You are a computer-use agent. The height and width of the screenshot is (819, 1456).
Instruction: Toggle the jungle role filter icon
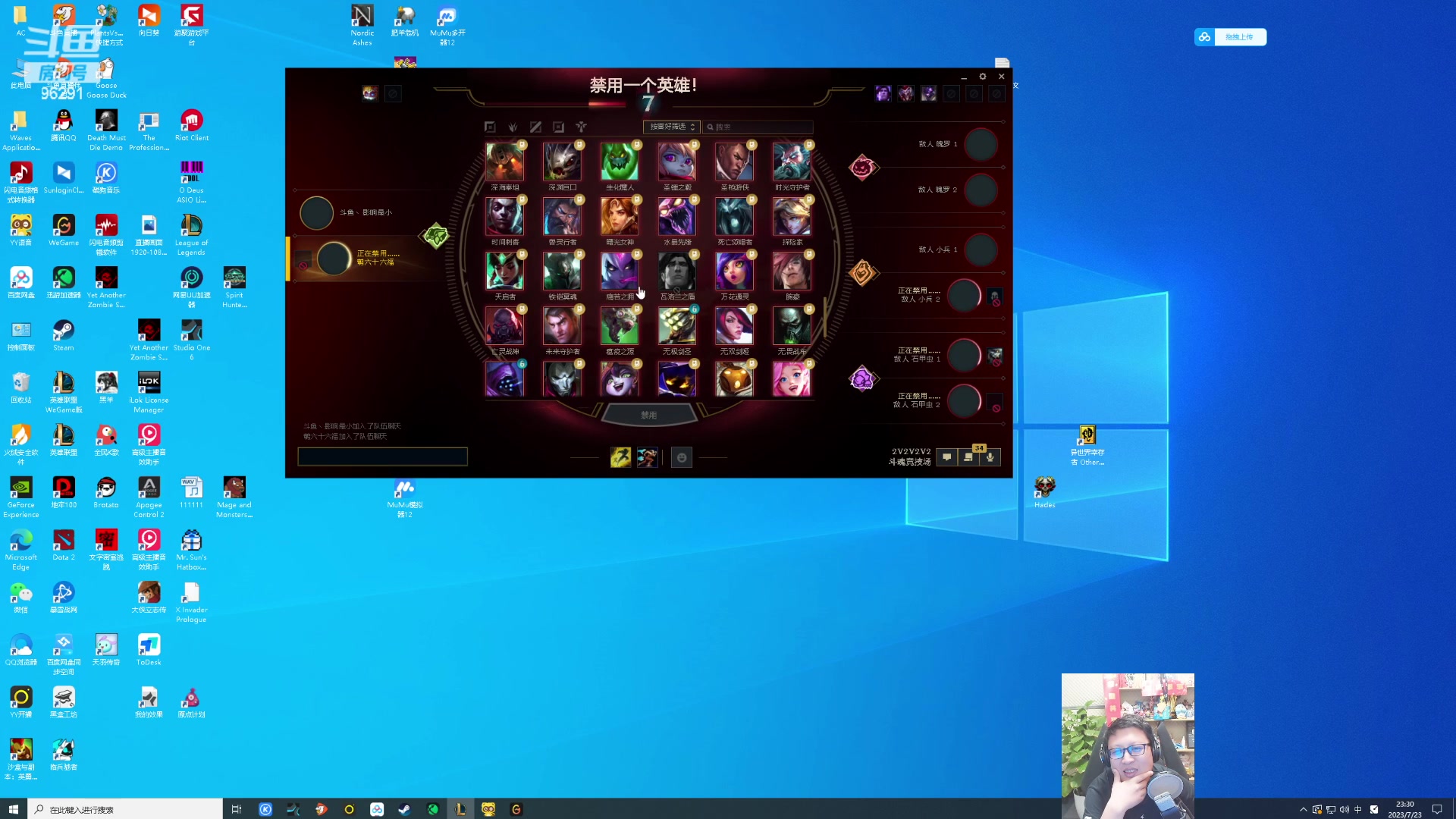pyautogui.click(x=513, y=127)
